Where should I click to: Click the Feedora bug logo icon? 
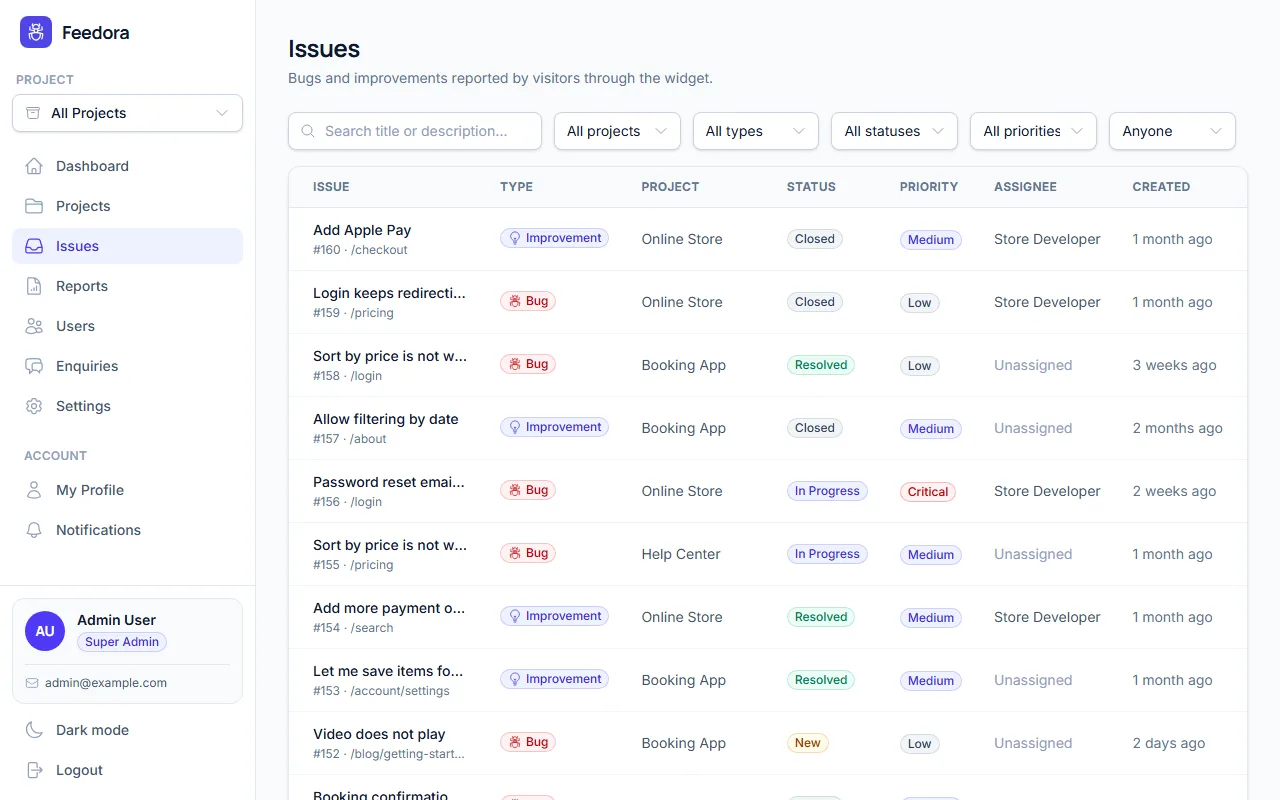[x=36, y=32]
